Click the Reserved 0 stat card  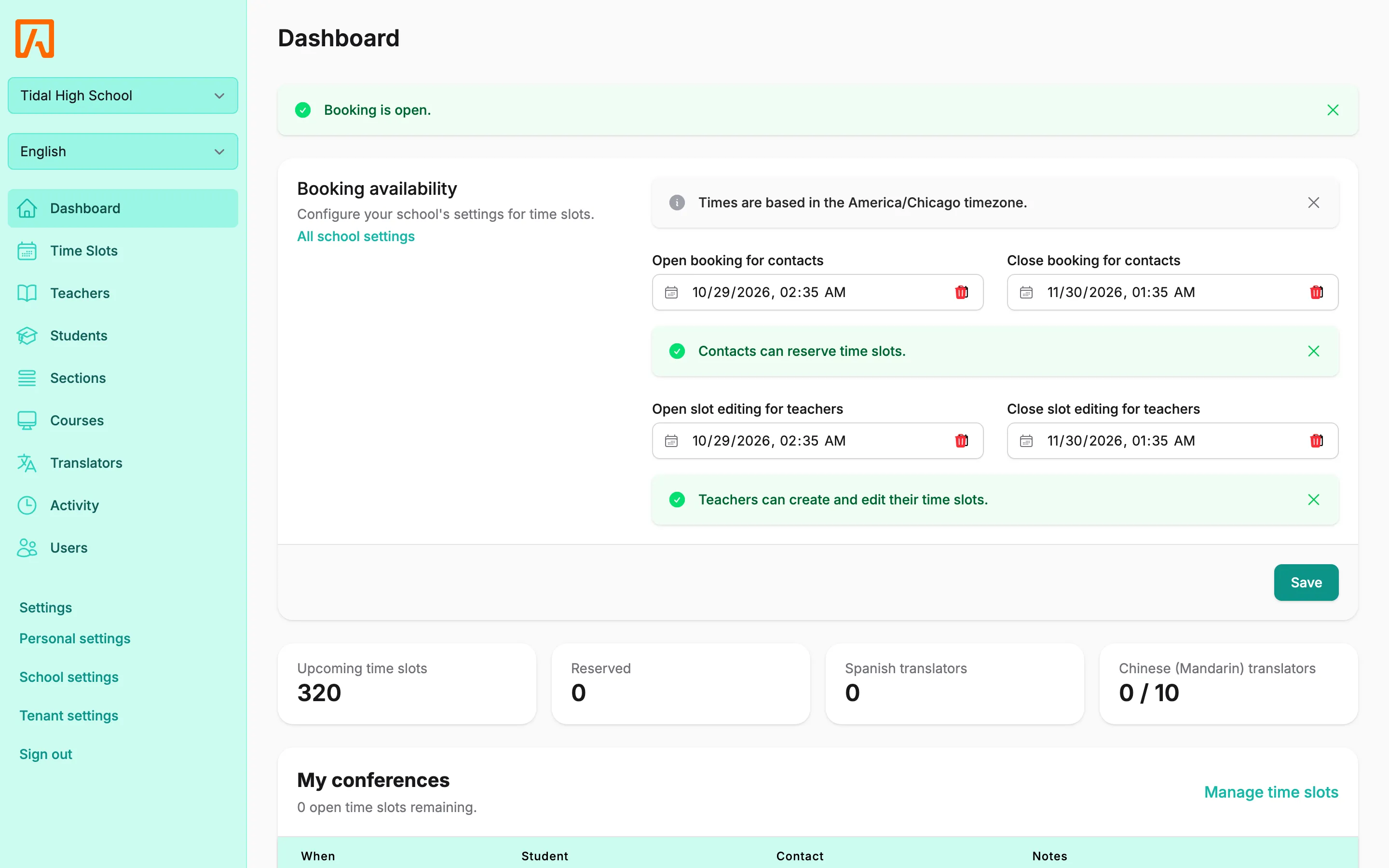pos(681,684)
